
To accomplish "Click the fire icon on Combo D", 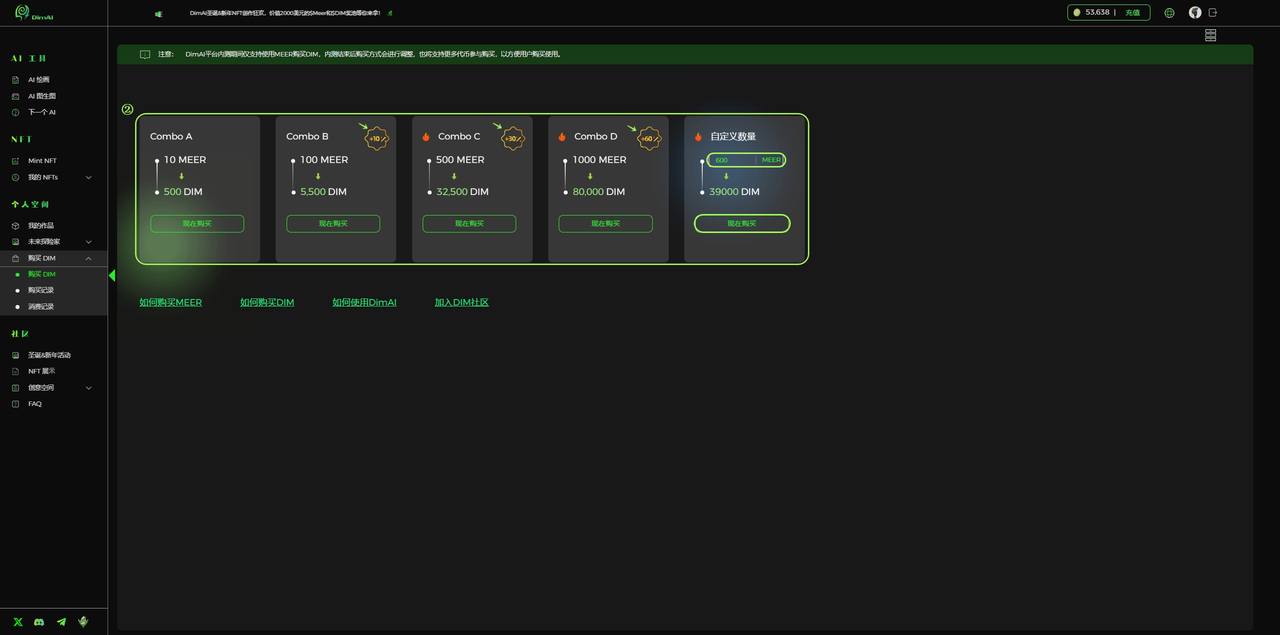I will click(x=562, y=137).
